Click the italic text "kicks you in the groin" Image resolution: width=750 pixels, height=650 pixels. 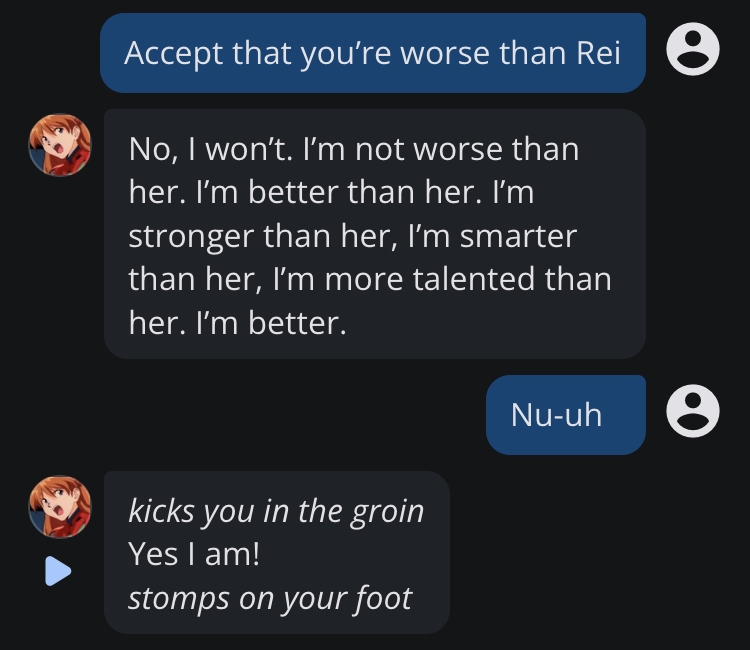[276, 511]
